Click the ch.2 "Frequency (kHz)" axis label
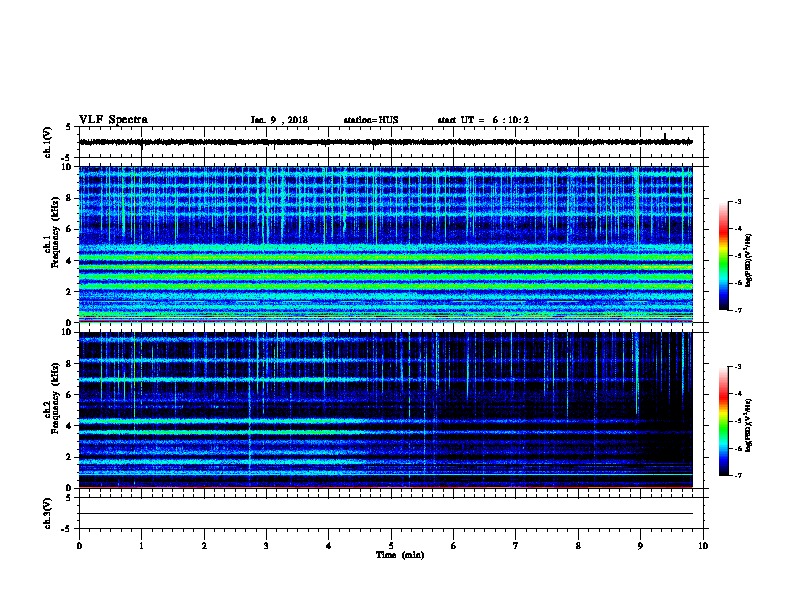Viewport: 792px width, 612px height. [x=56, y=398]
